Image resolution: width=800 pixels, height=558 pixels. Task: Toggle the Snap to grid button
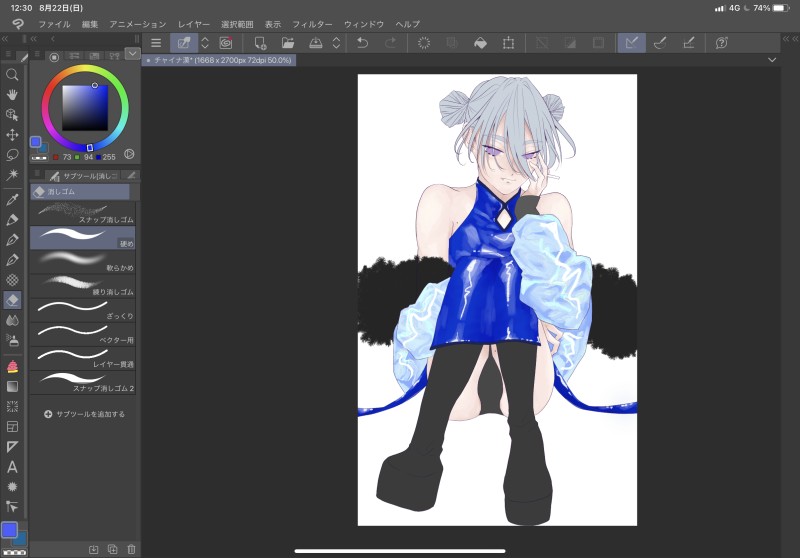click(689, 43)
